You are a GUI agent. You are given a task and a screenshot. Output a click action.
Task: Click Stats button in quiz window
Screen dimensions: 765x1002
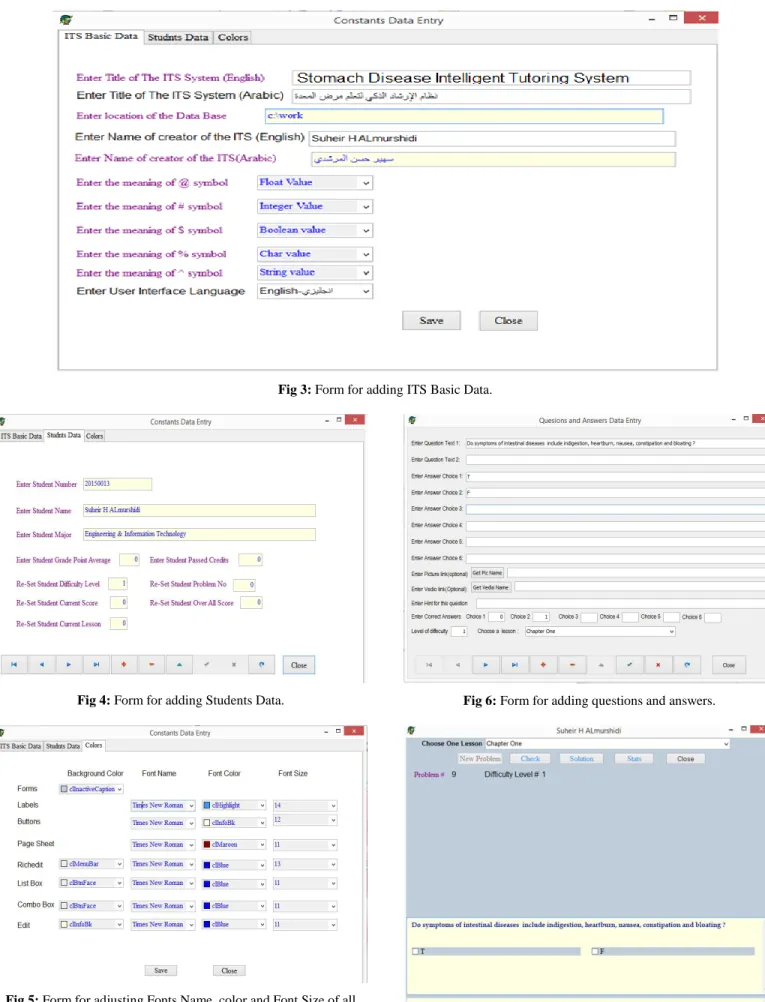click(x=634, y=759)
